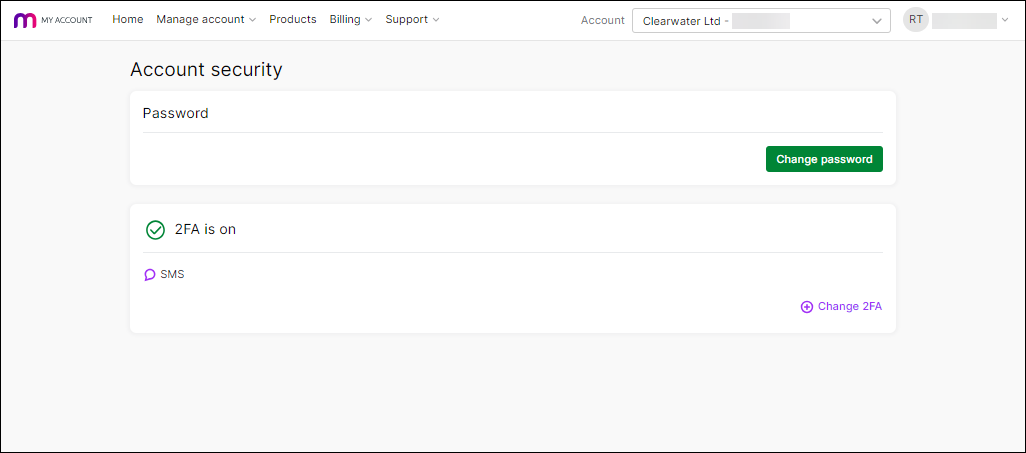Click the 2FA is on status text
1026x453 pixels.
[205, 230]
